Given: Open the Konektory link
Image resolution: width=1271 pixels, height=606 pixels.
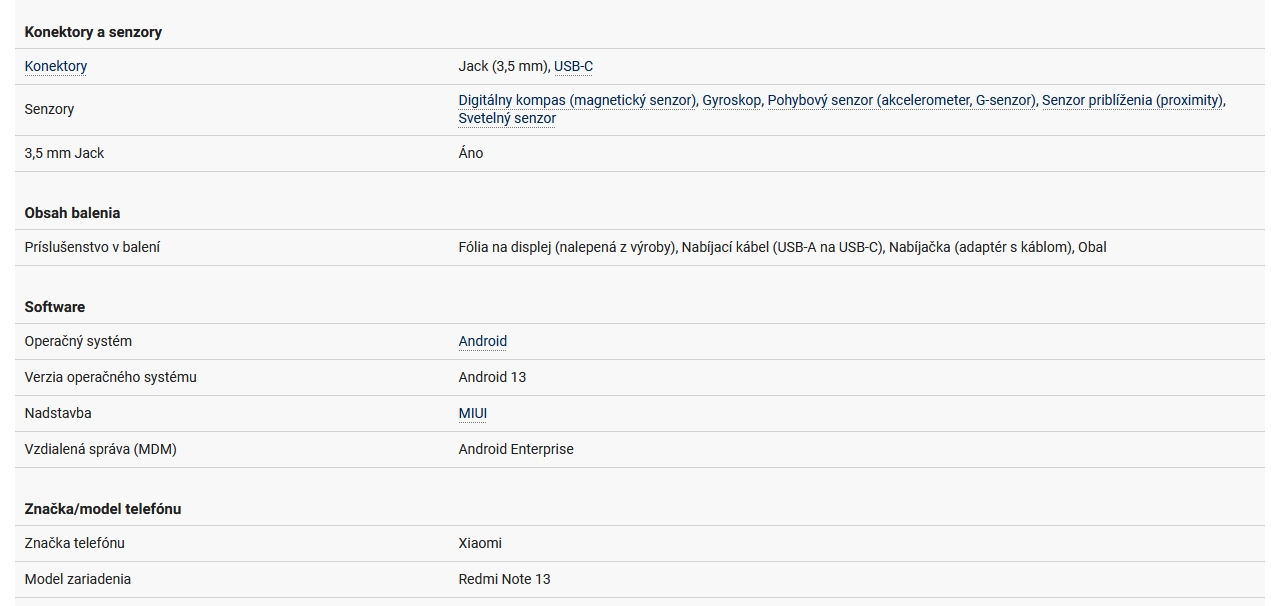Looking at the screenshot, I should tap(56, 66).
